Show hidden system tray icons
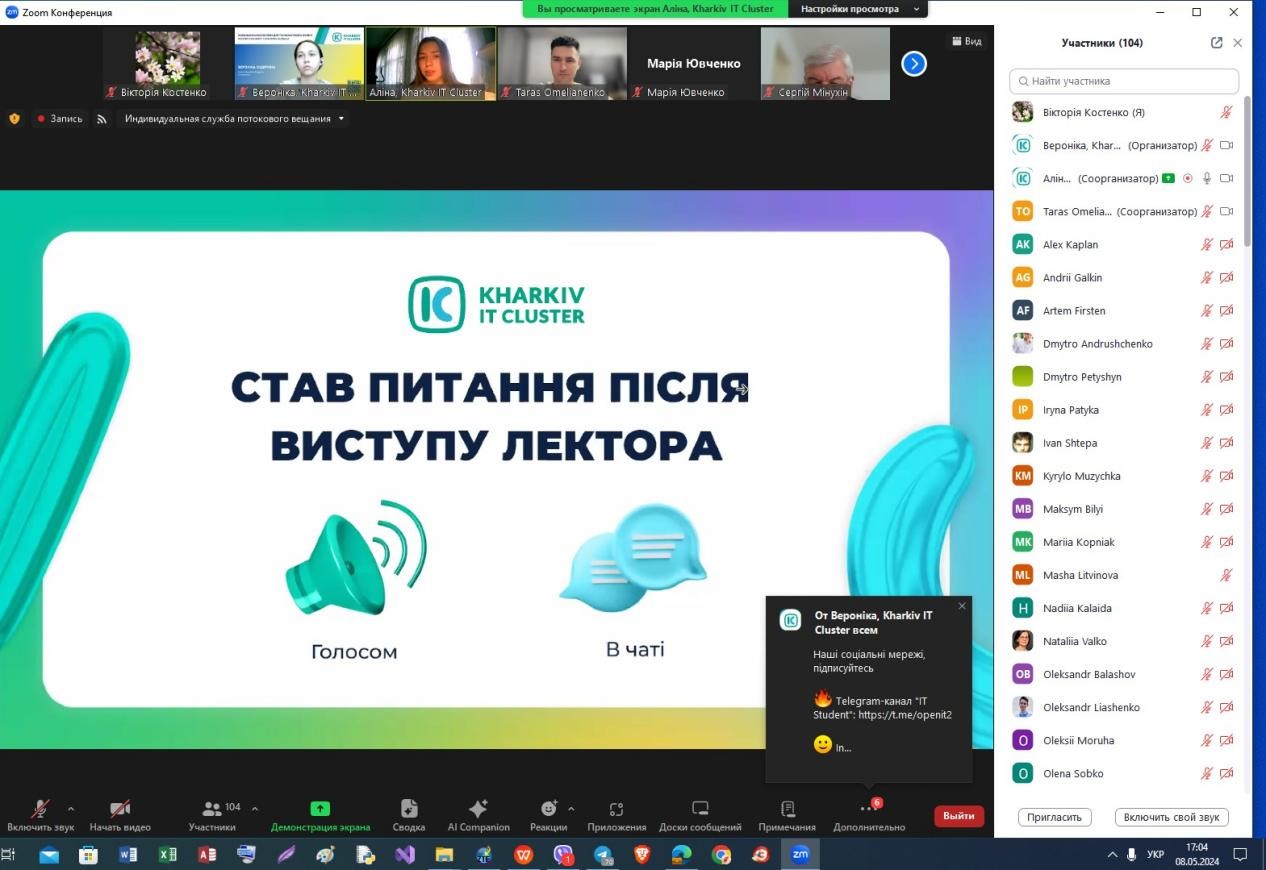The width and height of the screenshot is (1266, 870). 1112,855
